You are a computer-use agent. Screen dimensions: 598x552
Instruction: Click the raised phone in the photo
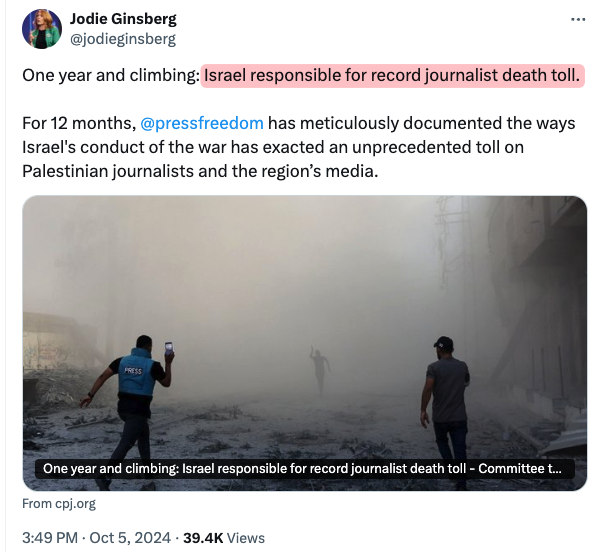(x=169, y=348)
